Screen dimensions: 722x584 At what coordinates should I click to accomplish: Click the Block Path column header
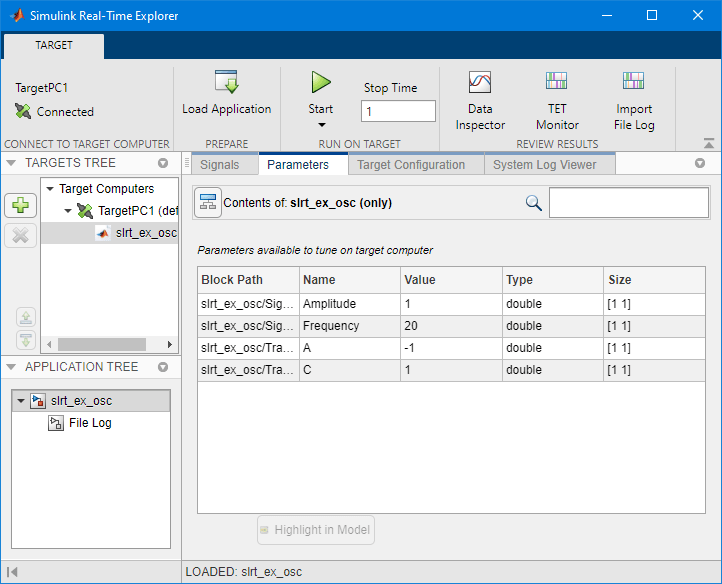coord(249,280)
